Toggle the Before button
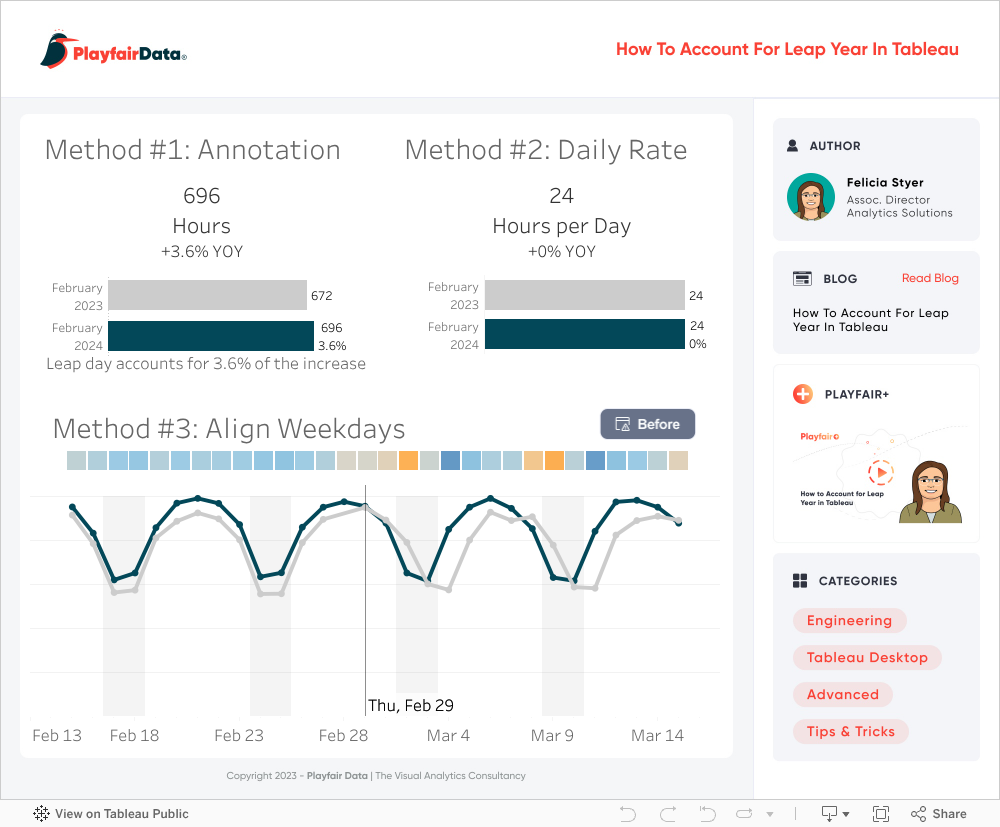 tap(647, 424)
